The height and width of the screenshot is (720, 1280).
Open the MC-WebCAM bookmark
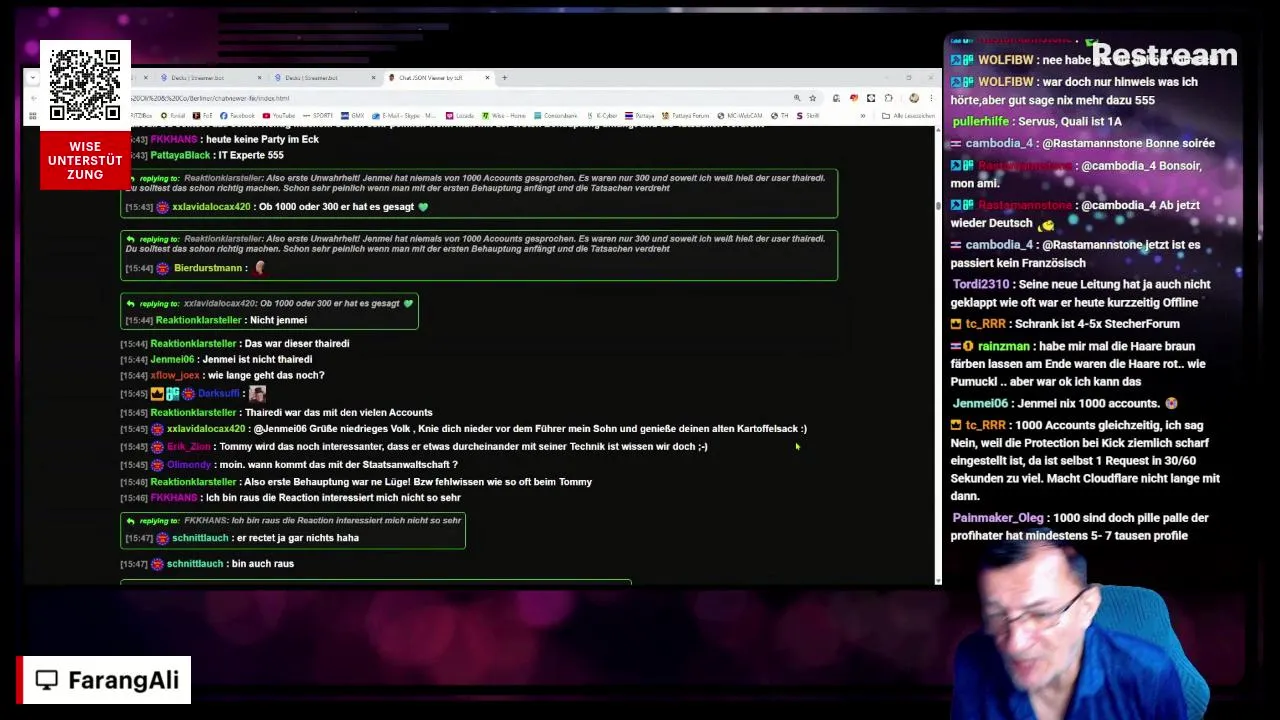tap(740, 116)
